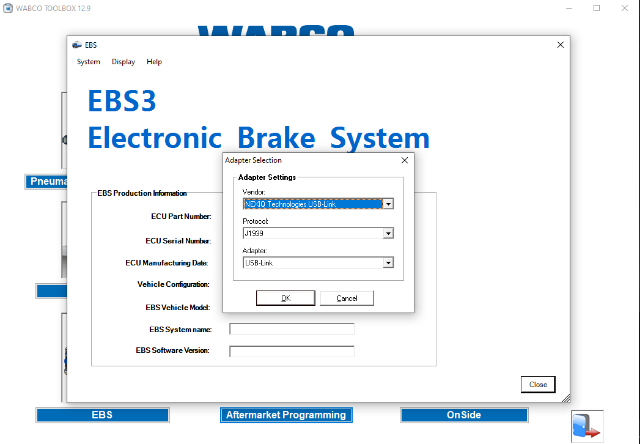Click the EBS System name field
This screenshot has width=640, height=444.
292,329
